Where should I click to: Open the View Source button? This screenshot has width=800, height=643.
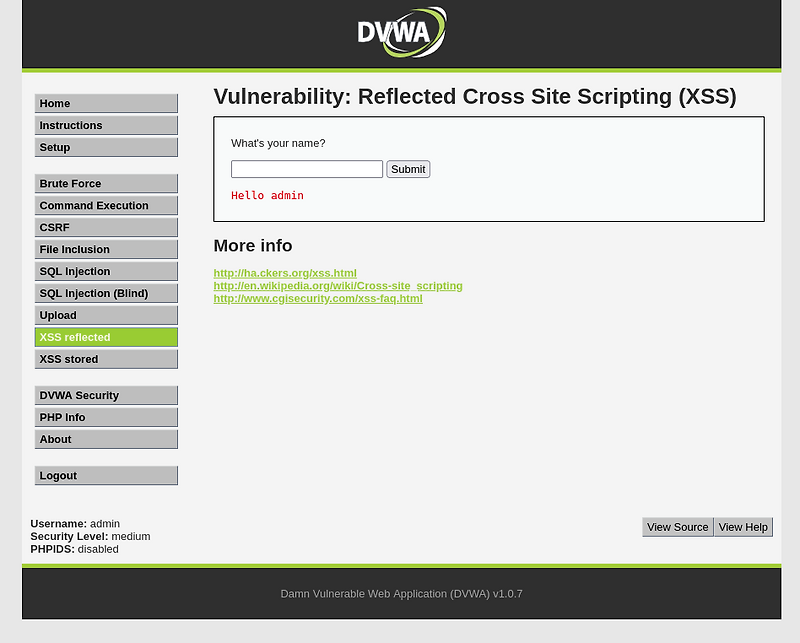click(677, 527)
